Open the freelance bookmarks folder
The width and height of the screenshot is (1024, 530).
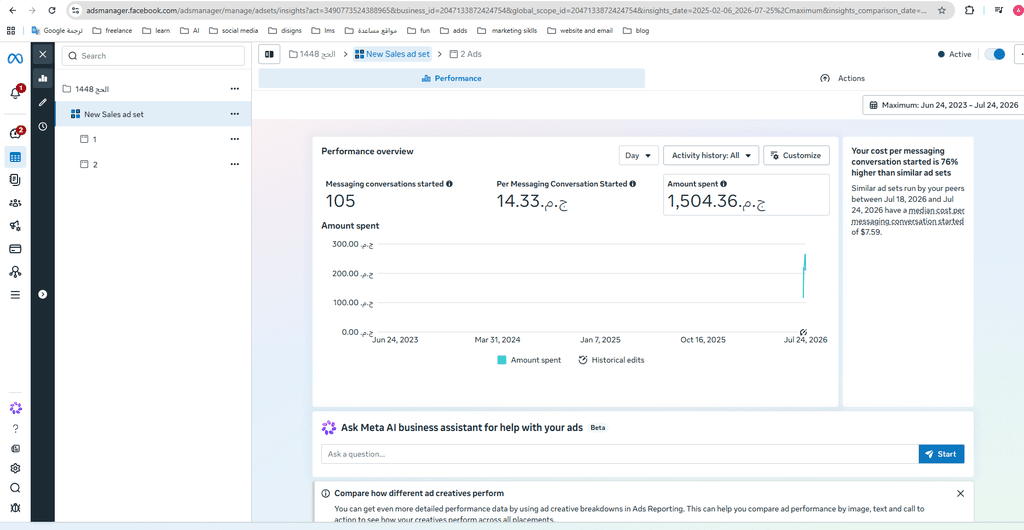coord(112,31)
